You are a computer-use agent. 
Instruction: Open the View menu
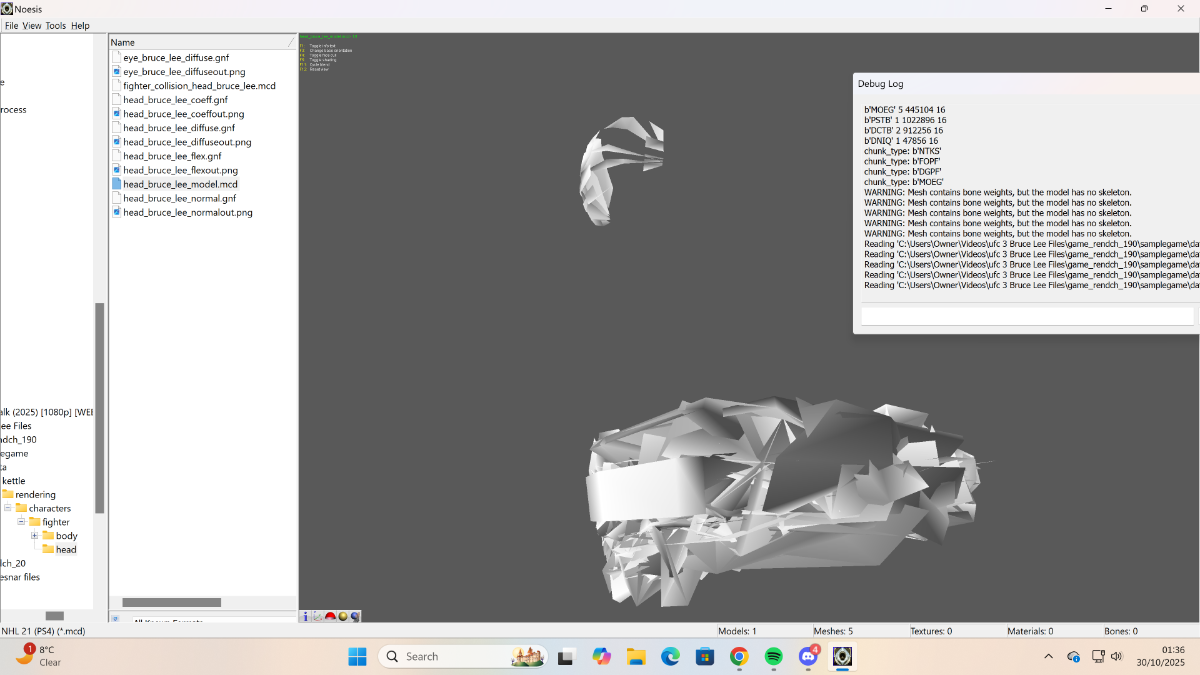[x=32, y=26]
